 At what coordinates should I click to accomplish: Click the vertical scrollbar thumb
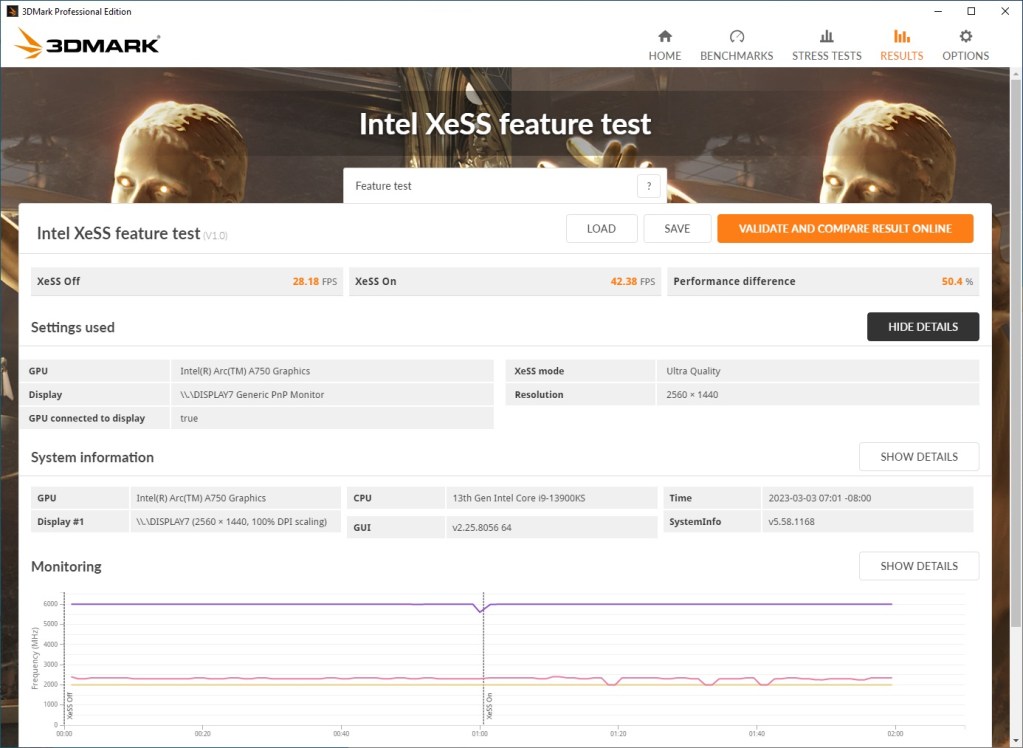(1016, 352)
